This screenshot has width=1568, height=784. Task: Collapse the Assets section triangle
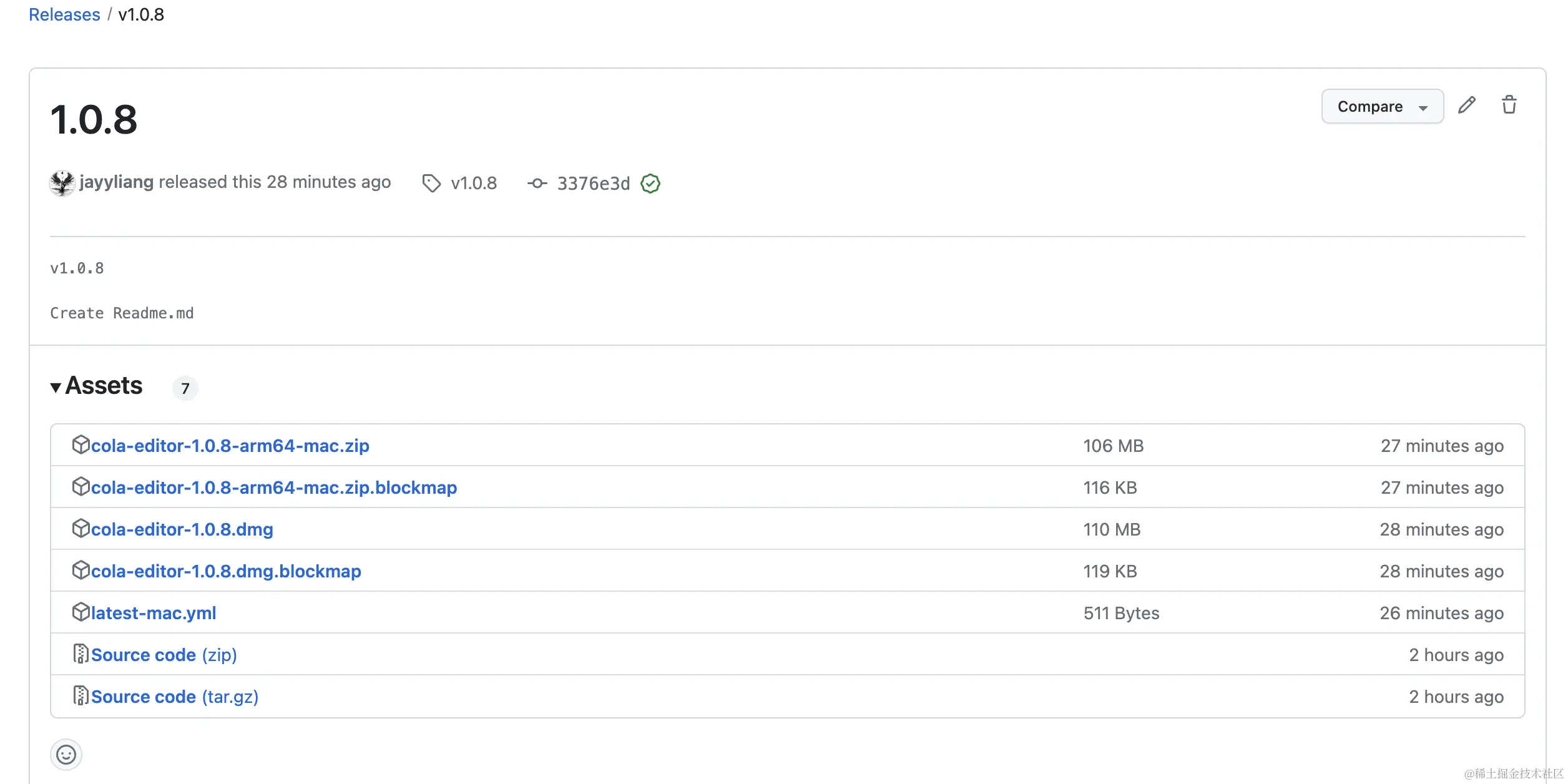(56, 388)
